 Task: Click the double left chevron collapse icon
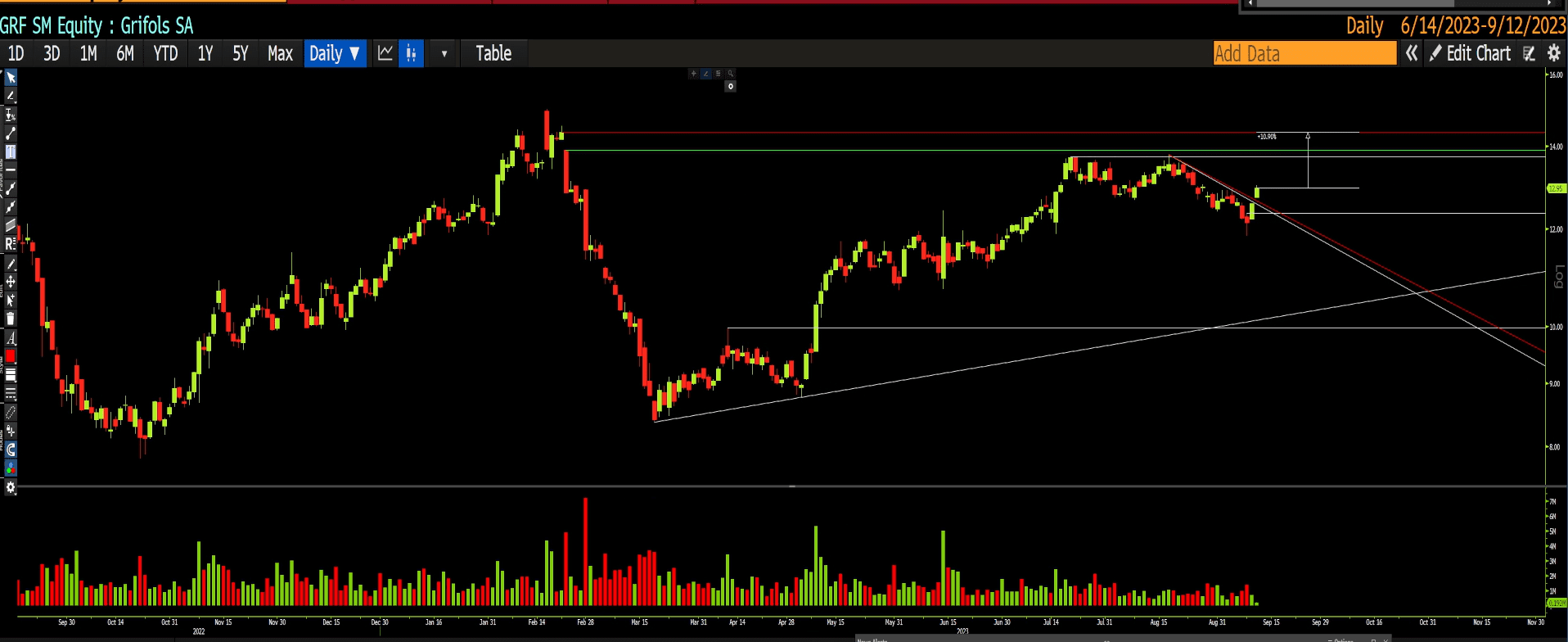pos(1412,54)
